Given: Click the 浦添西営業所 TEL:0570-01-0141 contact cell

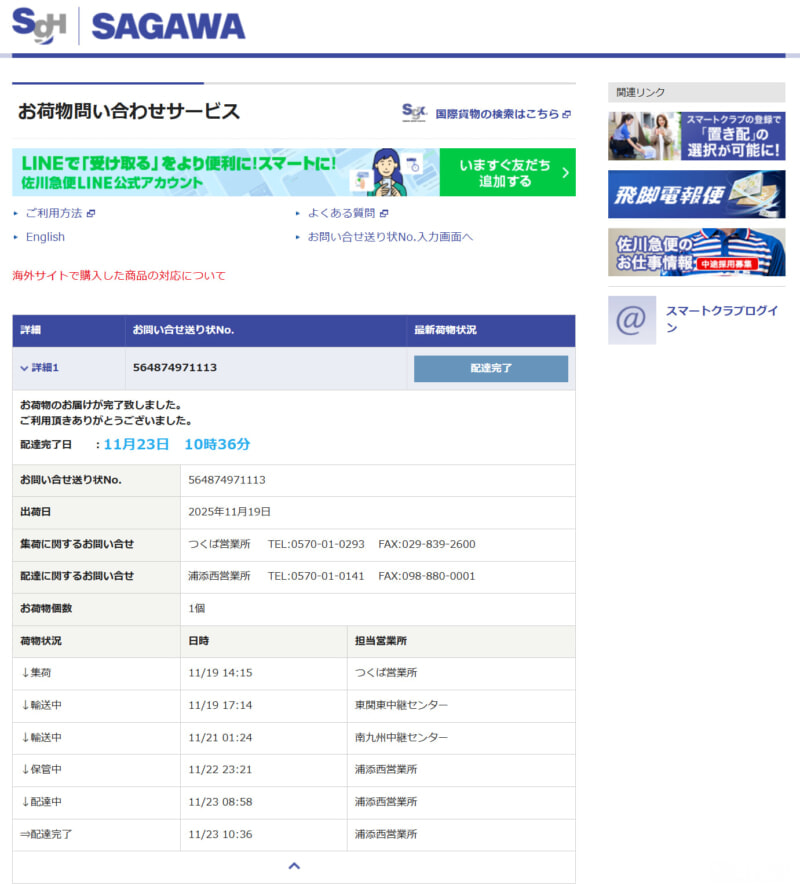Looking at the screenshot, I should (x=378, y=576).
